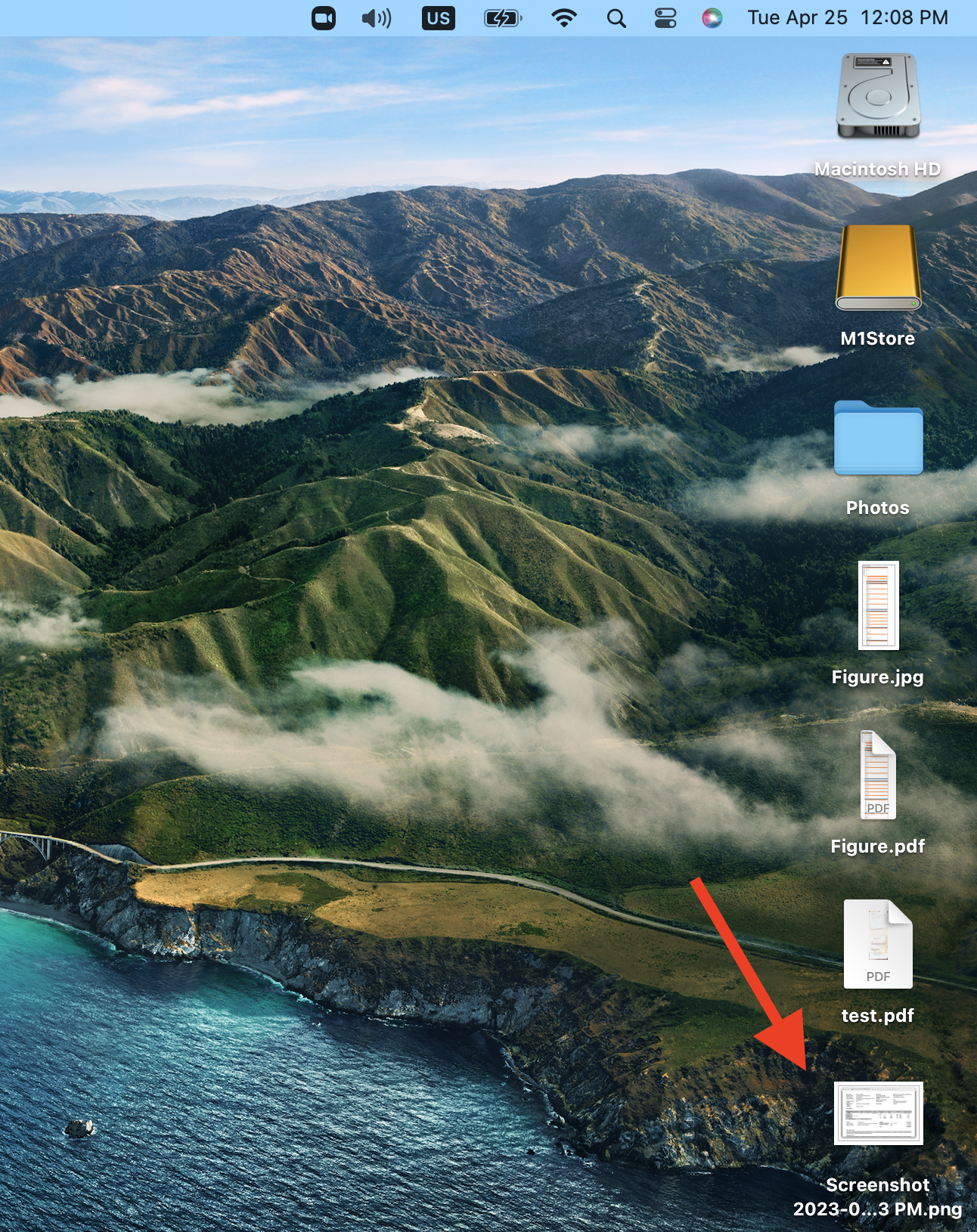Viewport: 977px width, 1232px height.
Task: Click the "Macintosh HD" label text
Action: pyautogui.click(x=878, y=169)
